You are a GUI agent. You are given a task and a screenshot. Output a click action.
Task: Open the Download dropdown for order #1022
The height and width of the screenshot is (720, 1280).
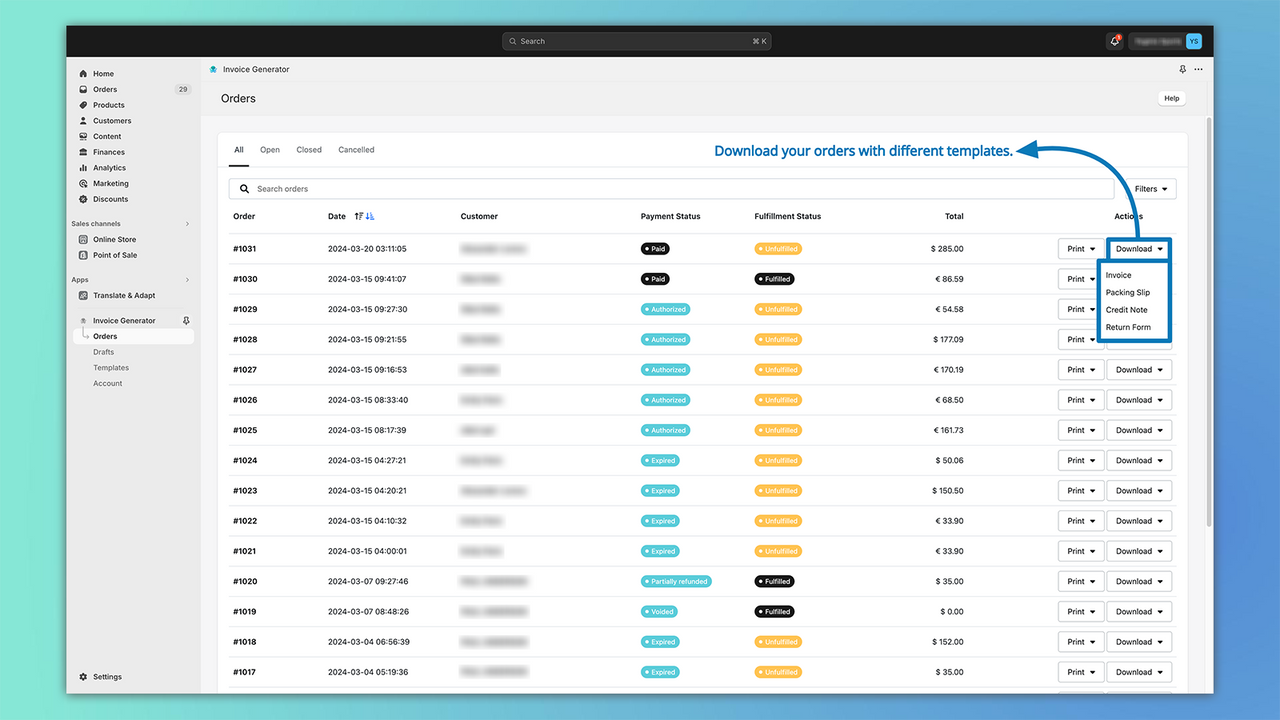(1139, 521)
